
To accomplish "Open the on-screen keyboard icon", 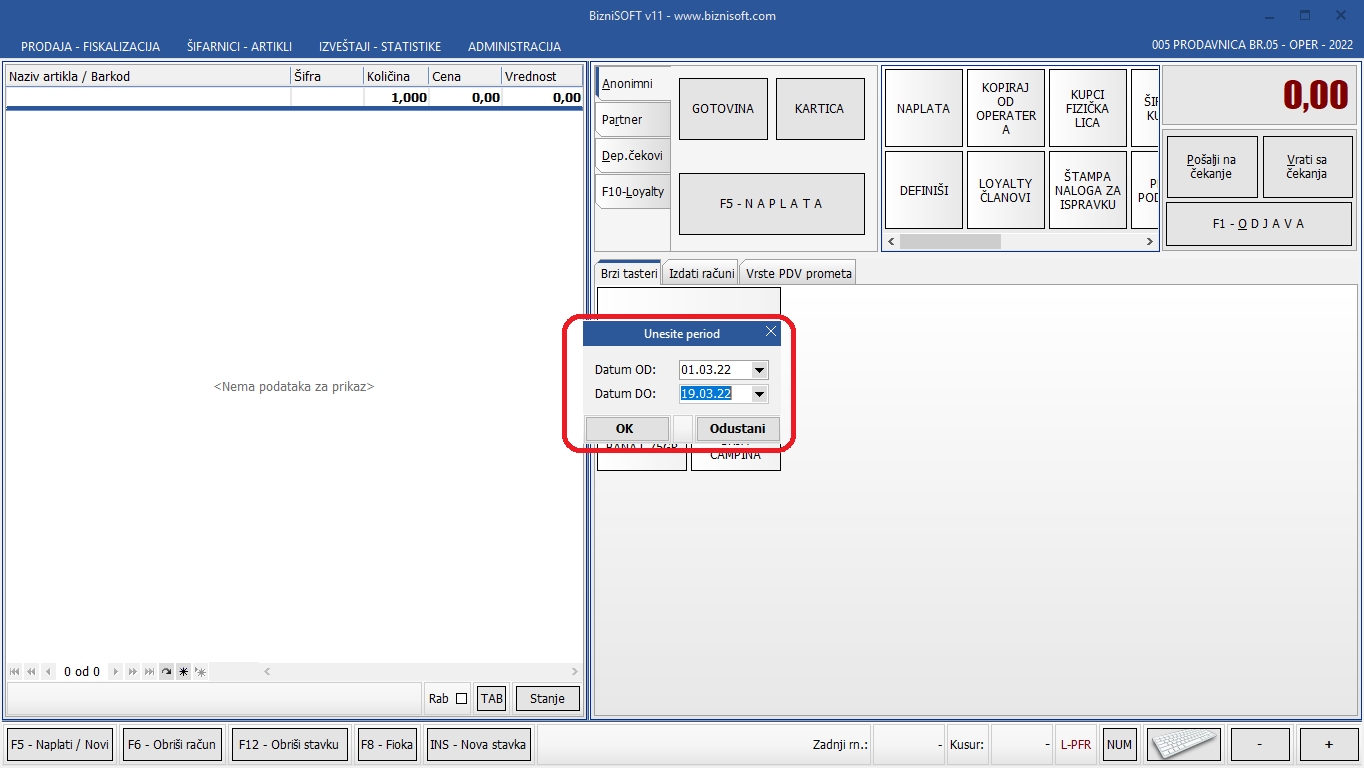I will click(1184, 745).
